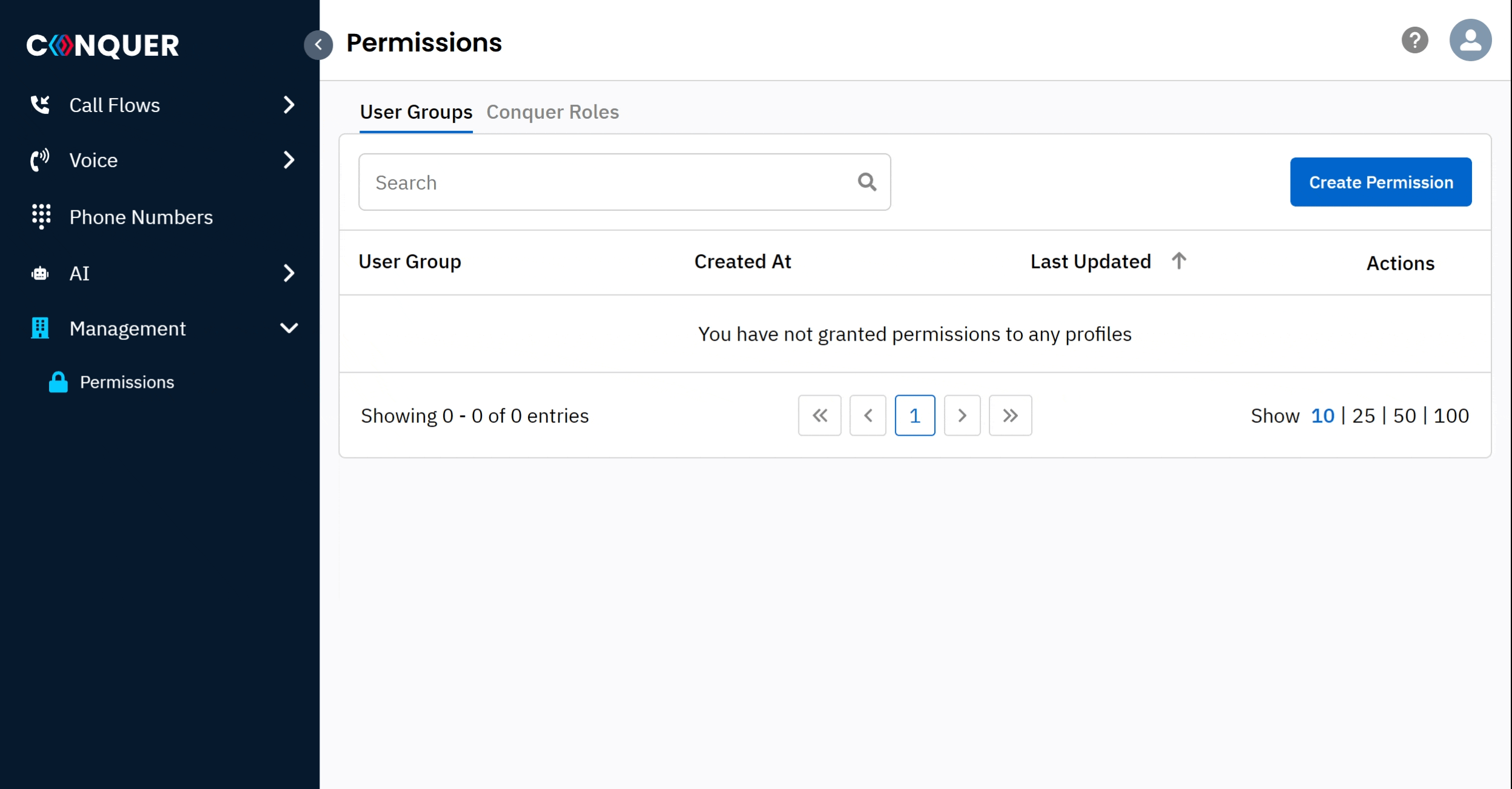Click the Voice handset icon

point(40,160)
